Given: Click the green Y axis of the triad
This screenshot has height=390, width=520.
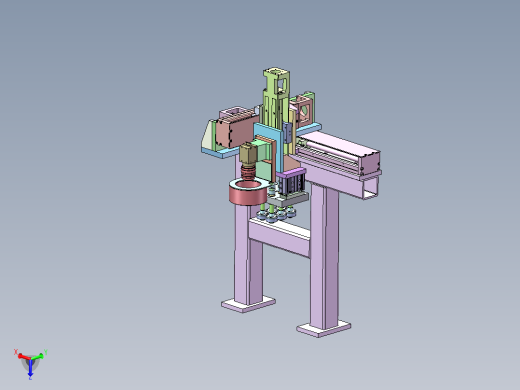Looking at the screenshot, I should pyautogui.click(x=37, y=357).
